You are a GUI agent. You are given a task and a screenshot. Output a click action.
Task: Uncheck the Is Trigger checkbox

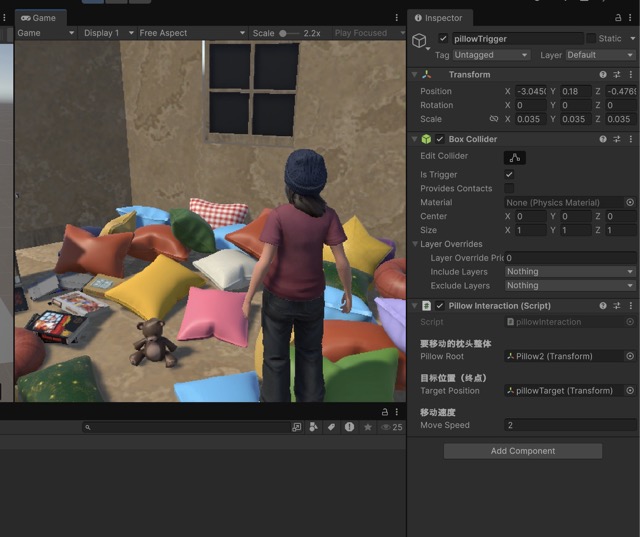(509, 175)
